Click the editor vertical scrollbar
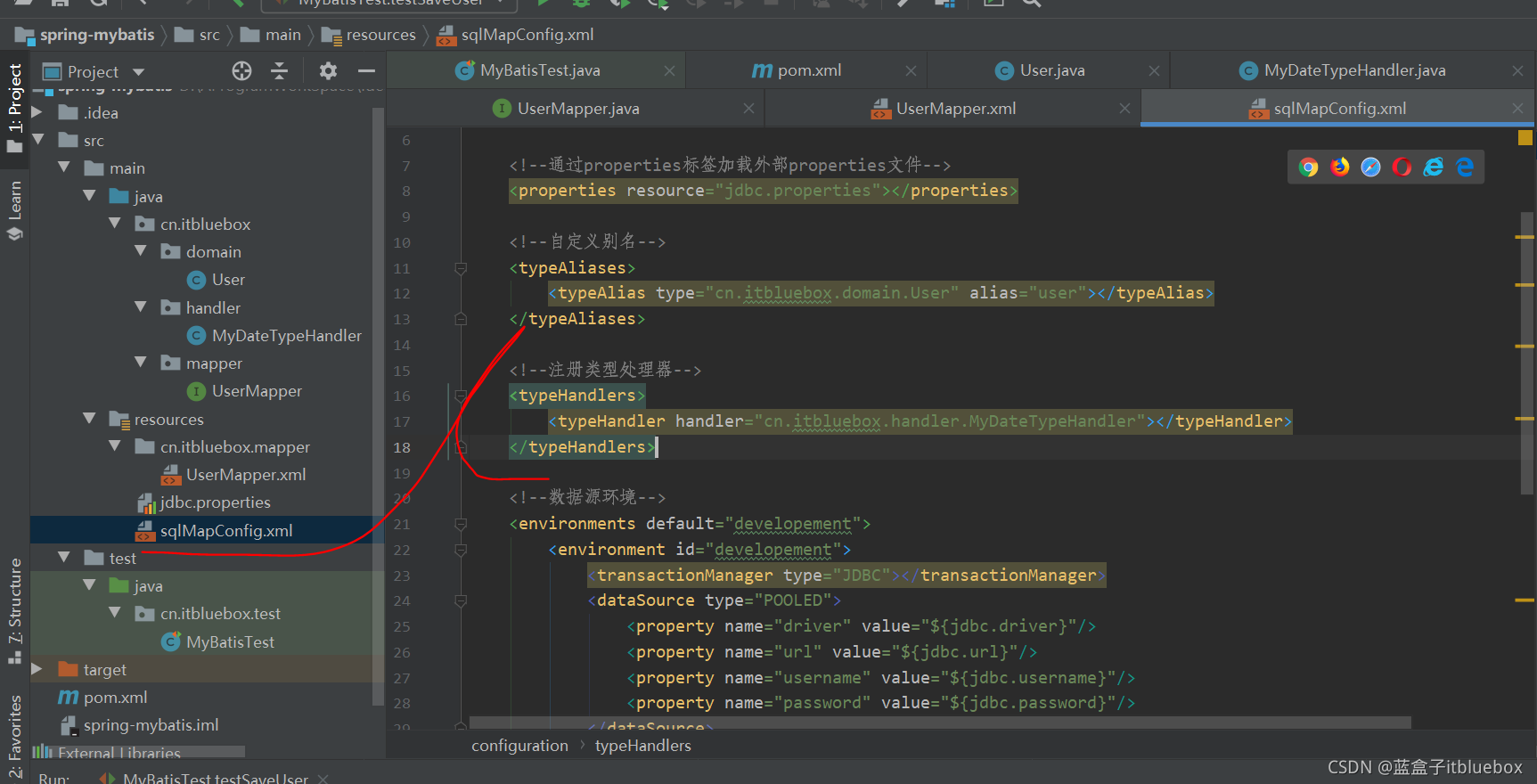 coord(1526,353)
